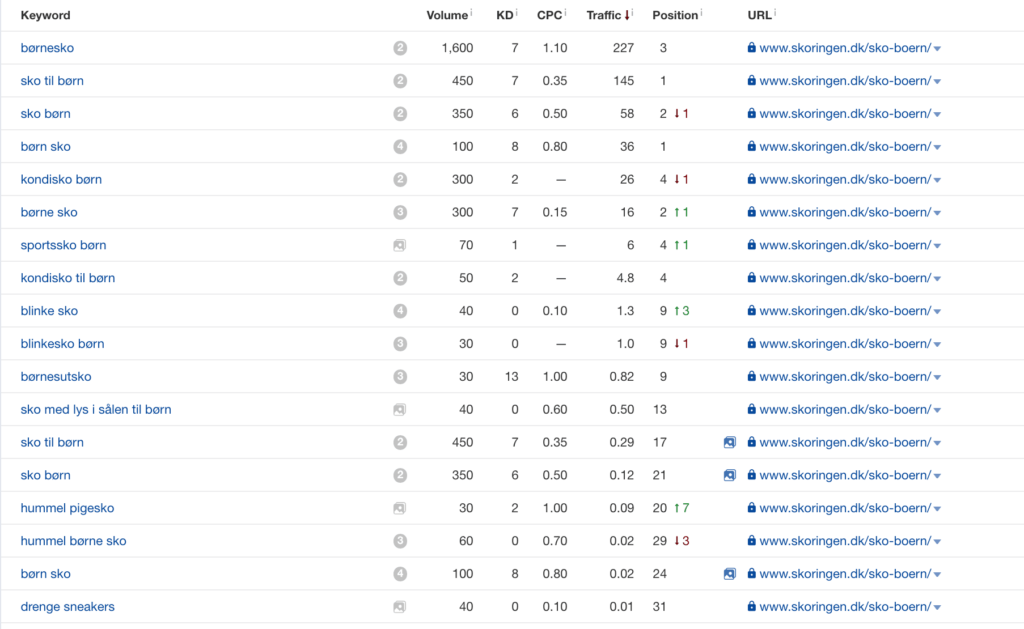The width and height of the screenshot is (1024, 629).
Task: Click image SERP icon for drenge sneakers
Action: point(400,607)
